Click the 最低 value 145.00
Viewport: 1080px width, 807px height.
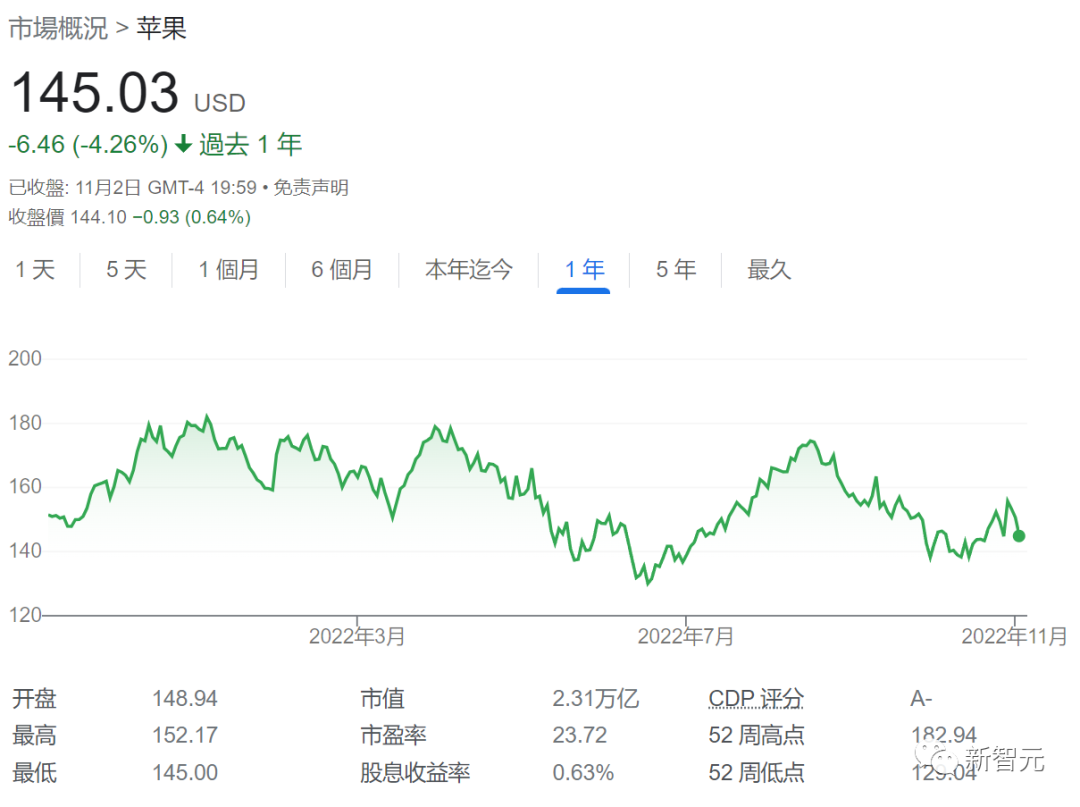(x=185, y=773)
